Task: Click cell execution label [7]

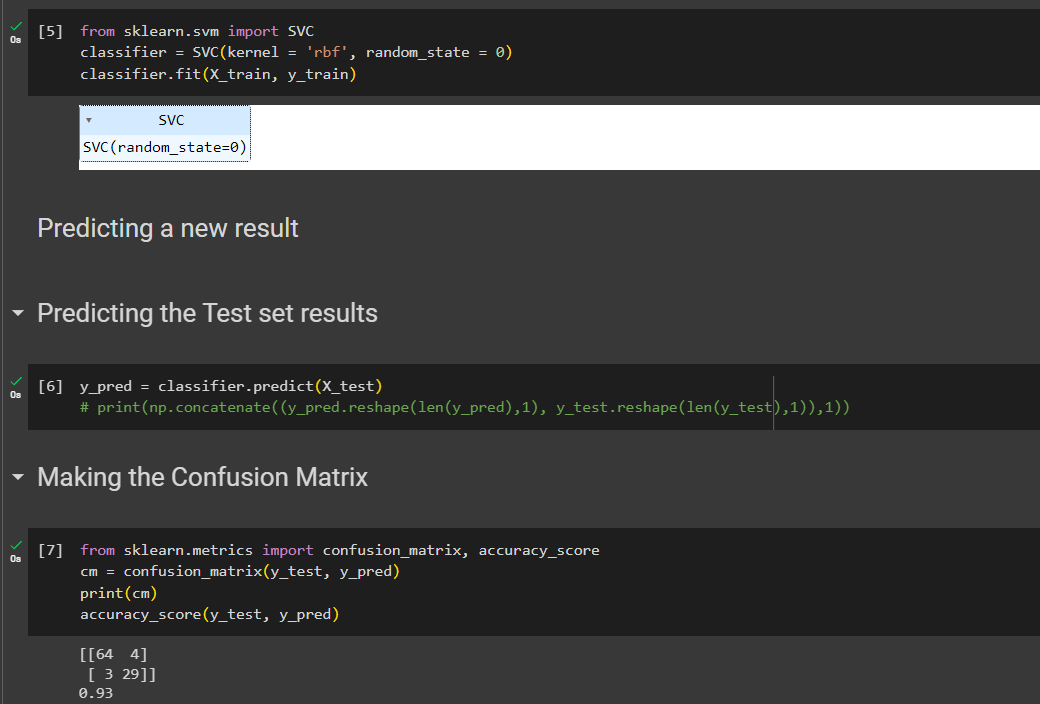Action: 50,550
